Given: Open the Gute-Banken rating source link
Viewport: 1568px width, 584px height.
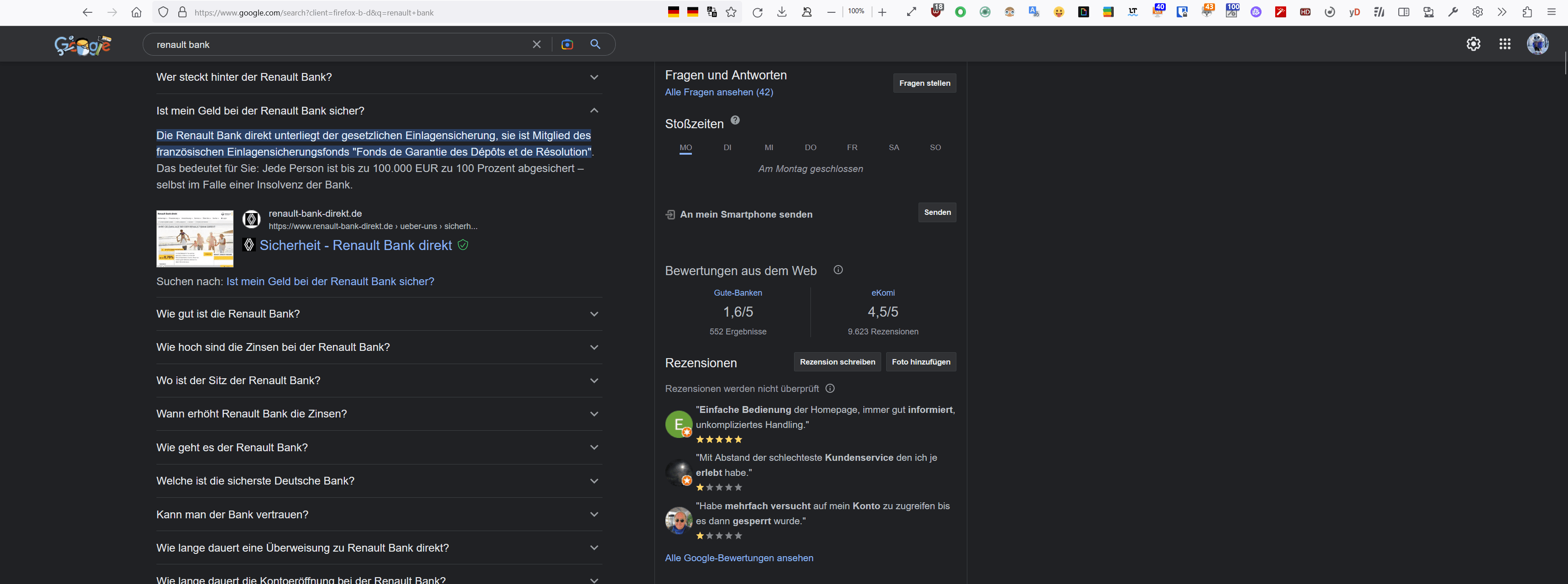Looking at the screenshot, I should coord(738,293).
